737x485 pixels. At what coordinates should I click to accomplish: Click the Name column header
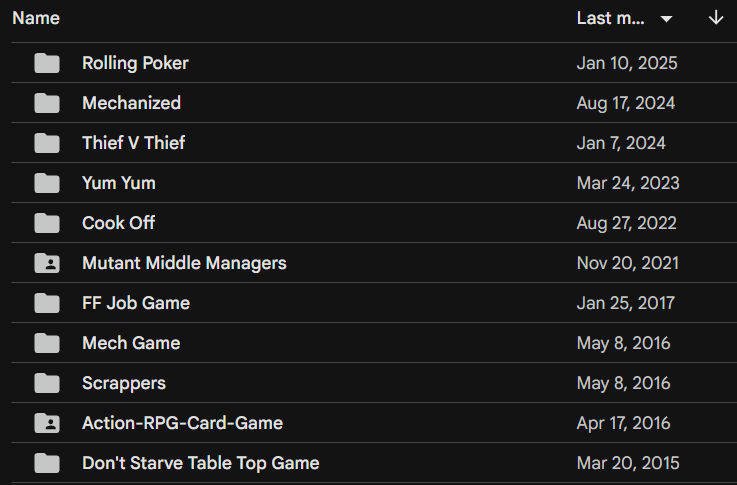(x=36, y=19)
